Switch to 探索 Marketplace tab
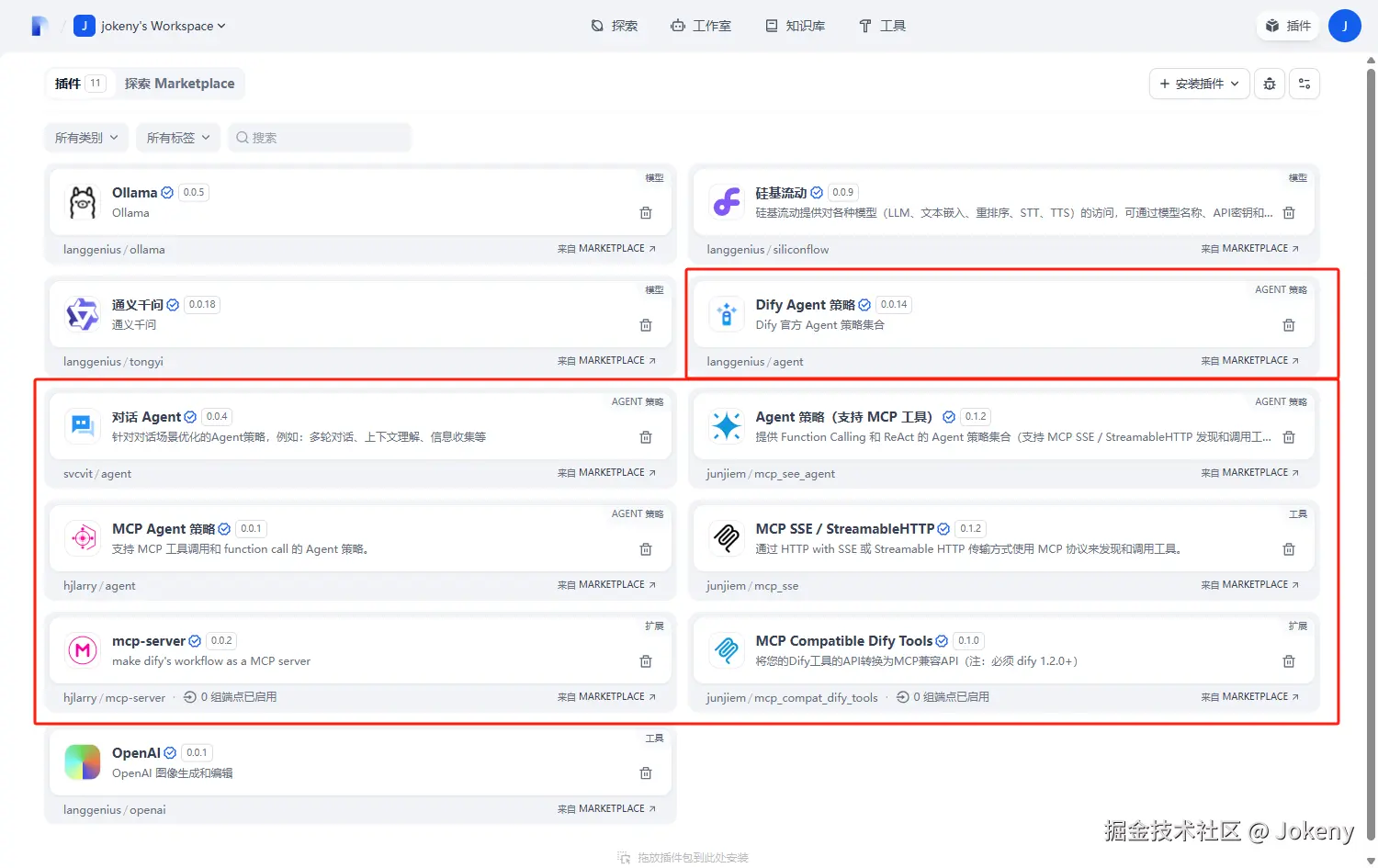The height and width of the screenshot is (868, 1378). [180, 84]
